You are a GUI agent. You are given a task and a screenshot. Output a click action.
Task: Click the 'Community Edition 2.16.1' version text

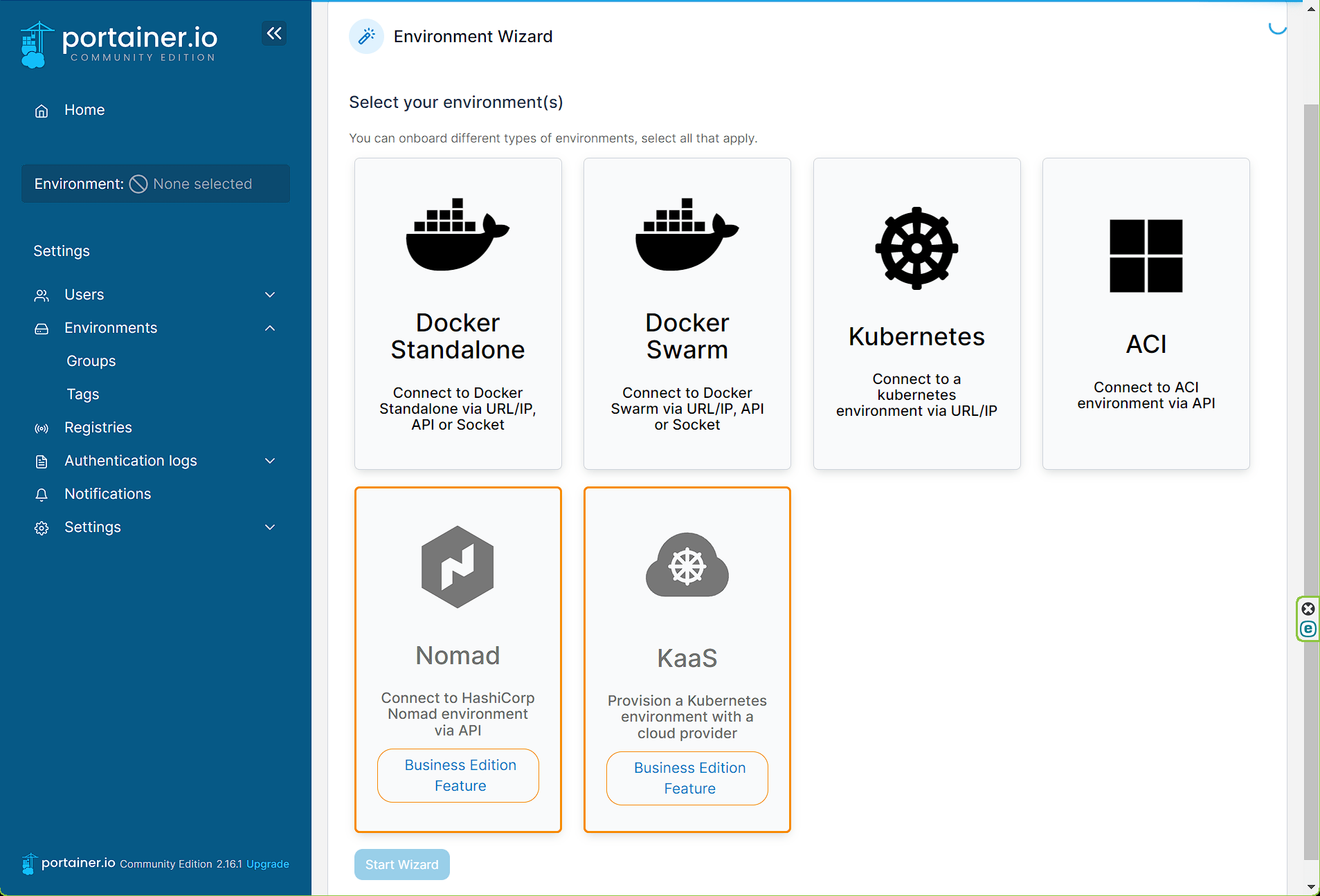[181, 864]
